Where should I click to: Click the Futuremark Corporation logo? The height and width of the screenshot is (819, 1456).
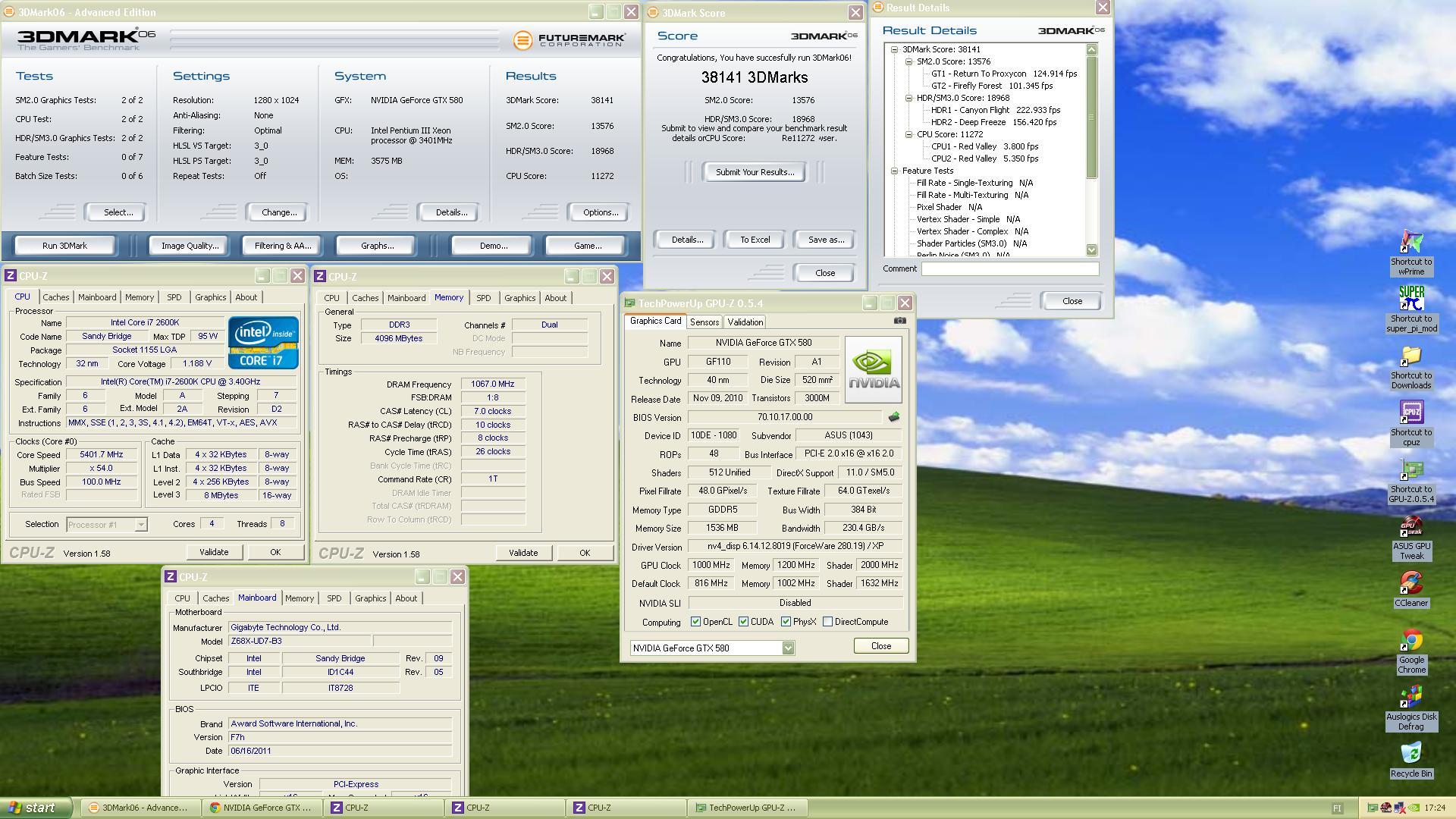coord(569,39)
